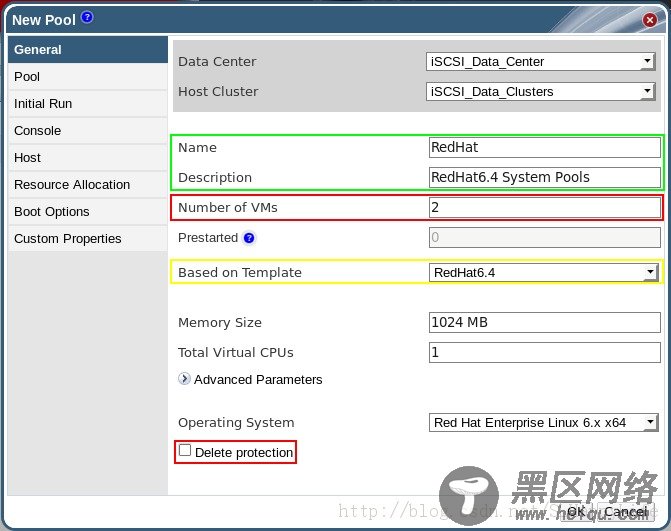Focus the Name input field
This screenshot has width=671, height=531.
click(x=545, y=147)
